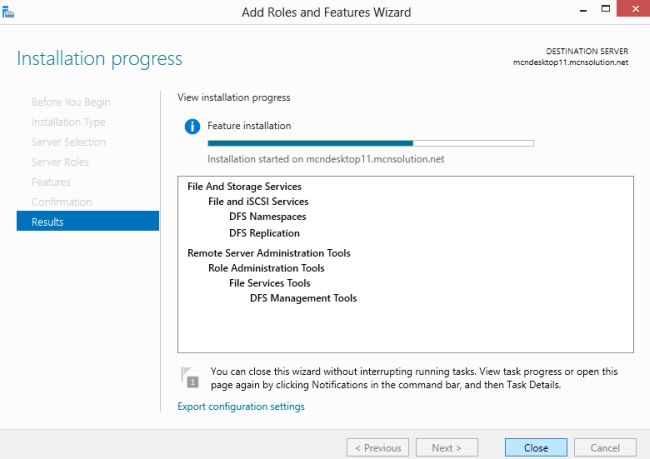Maximize the wizard window

click(x=606, y=9)
